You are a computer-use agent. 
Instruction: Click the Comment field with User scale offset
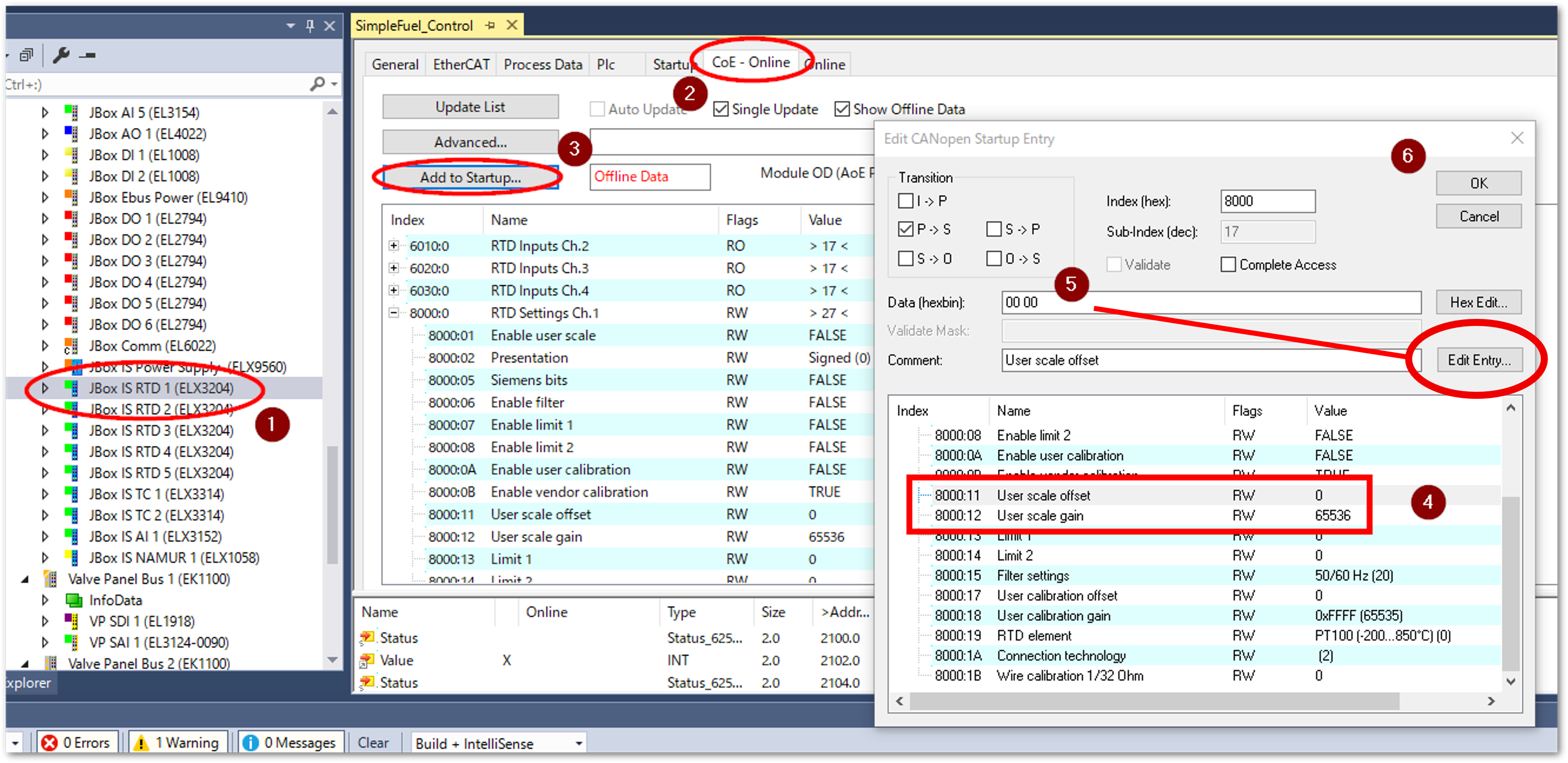pos(1211,360)
